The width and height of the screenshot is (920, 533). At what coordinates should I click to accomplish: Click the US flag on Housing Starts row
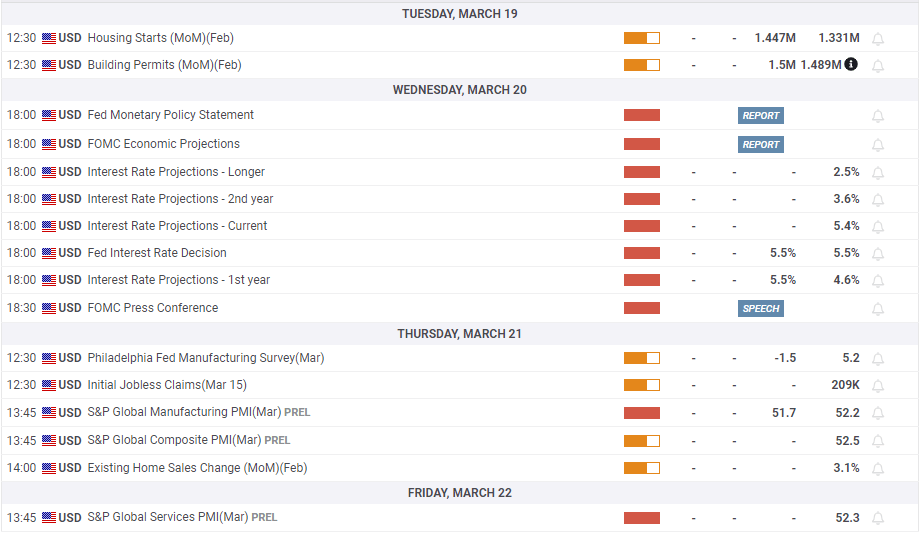pyautogui.click(x=49, y=38)
